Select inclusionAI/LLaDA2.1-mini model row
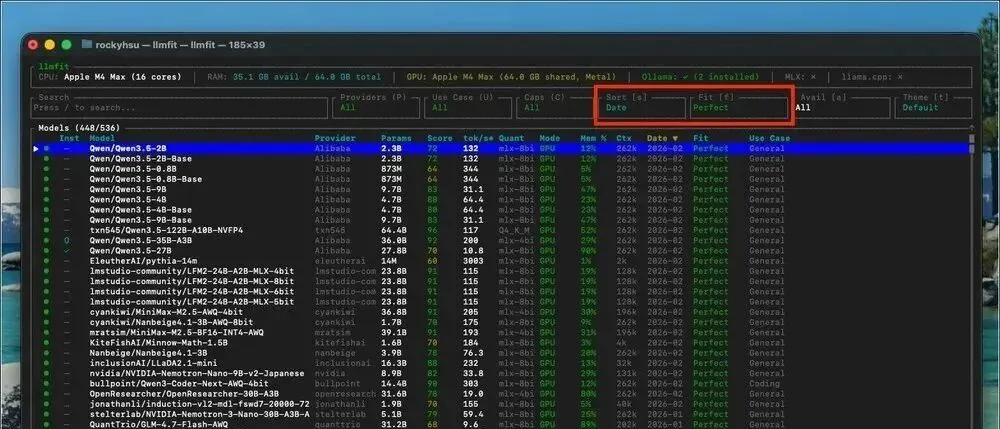1000x429 pixels. point(501,363)
